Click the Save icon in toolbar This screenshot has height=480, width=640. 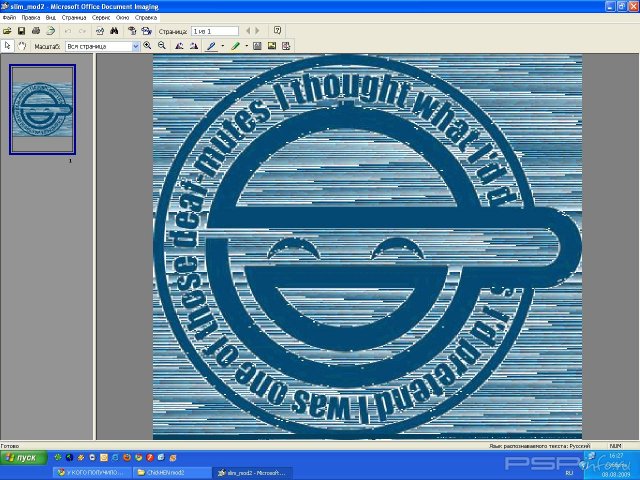21,31
